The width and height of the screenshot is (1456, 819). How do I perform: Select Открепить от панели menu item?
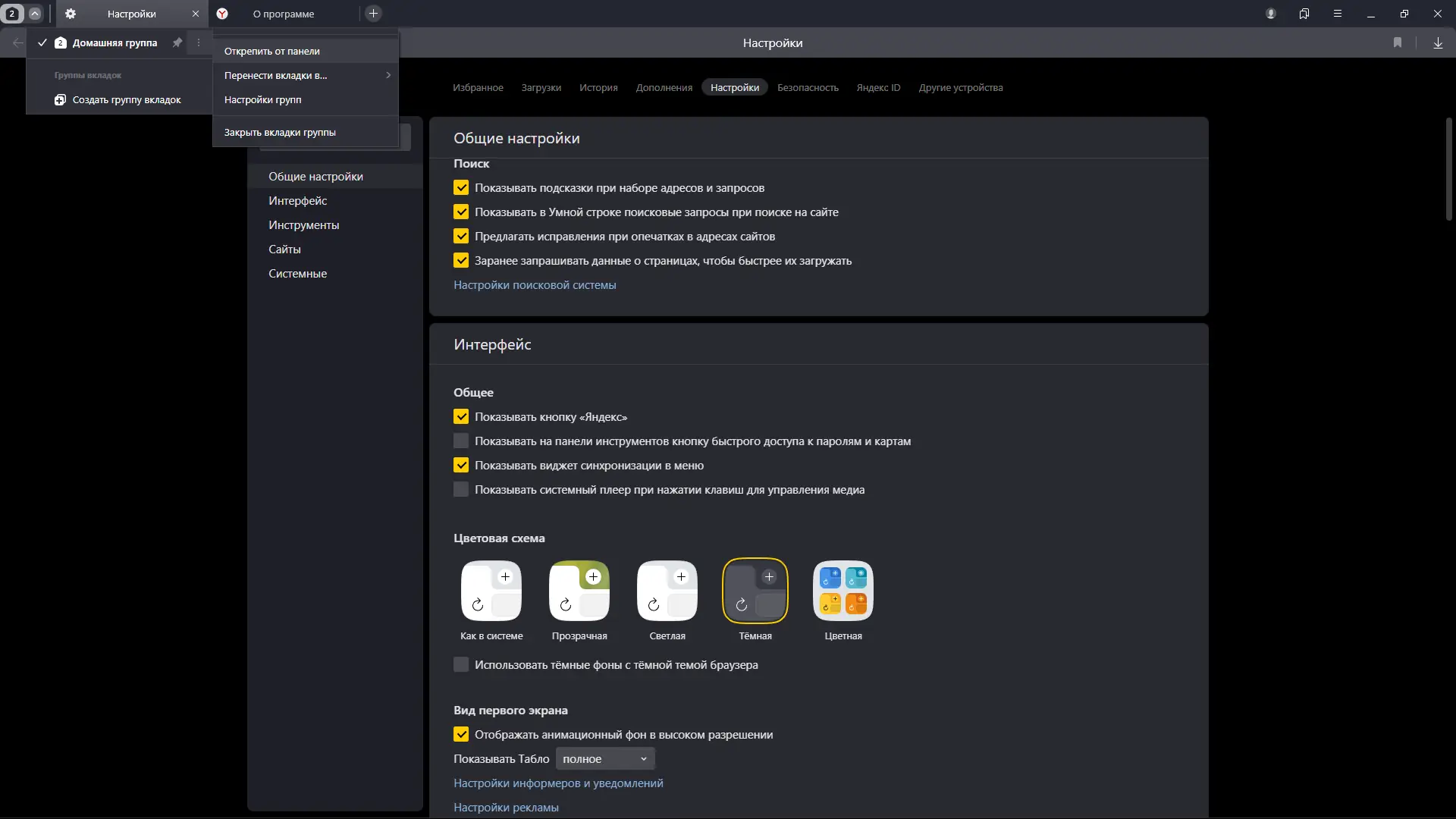click(x=271, y=52)
